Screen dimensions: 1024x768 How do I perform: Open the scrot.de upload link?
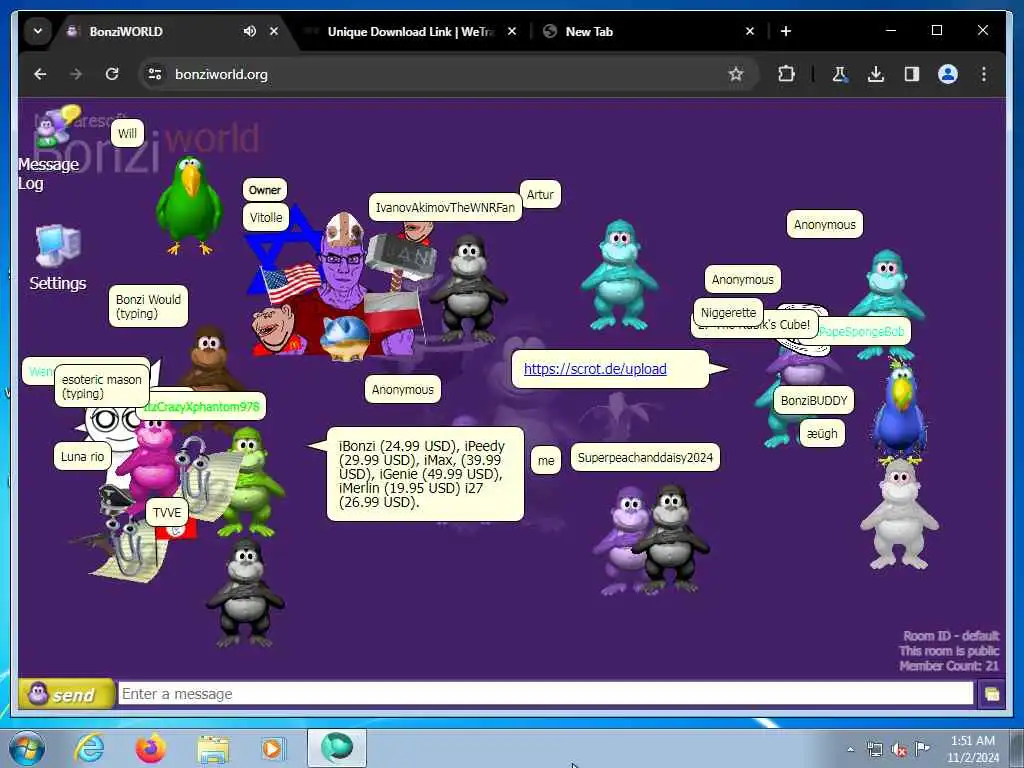[x=595, y=369]
